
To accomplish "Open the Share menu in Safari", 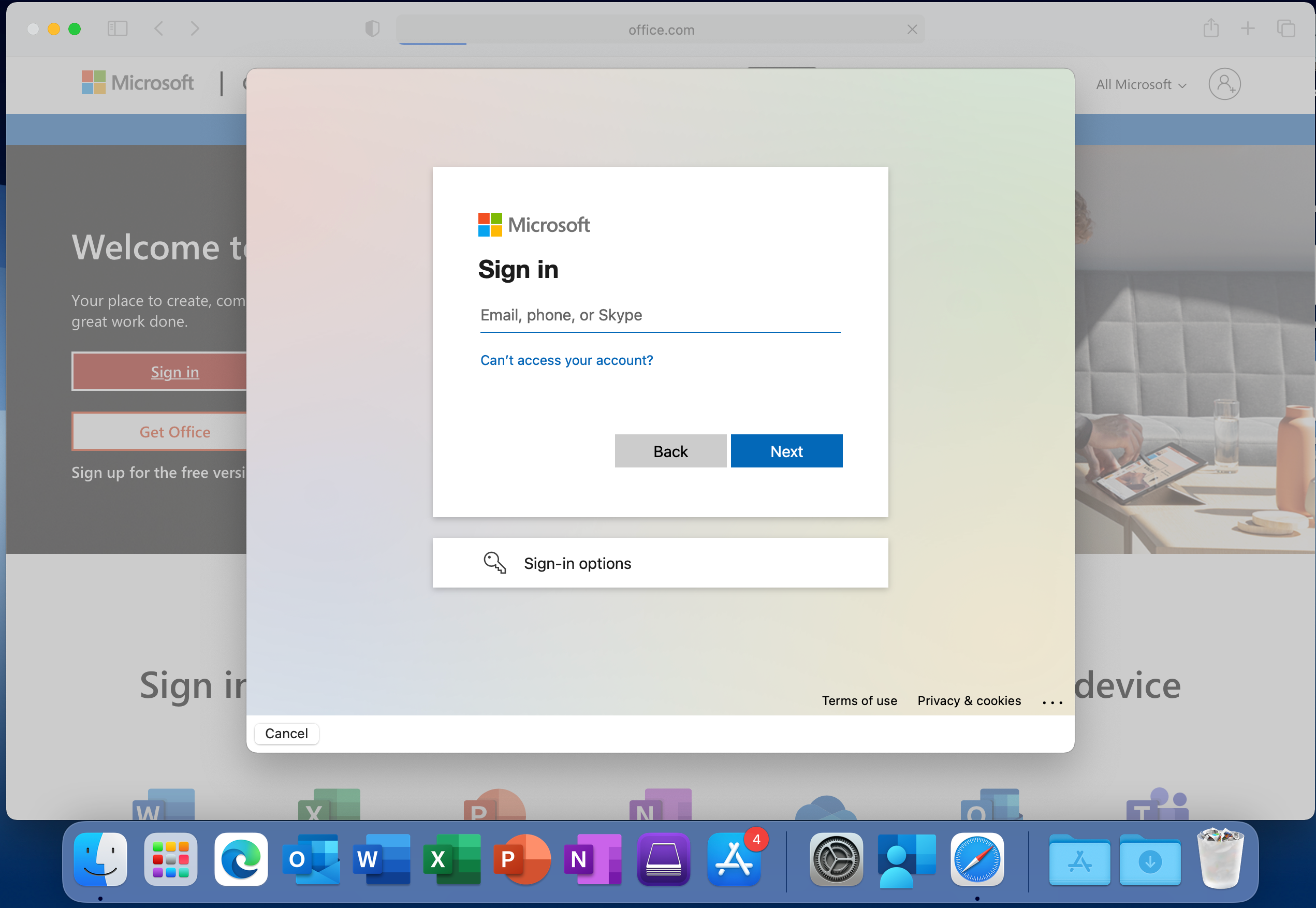I will tap(1211, 28).
